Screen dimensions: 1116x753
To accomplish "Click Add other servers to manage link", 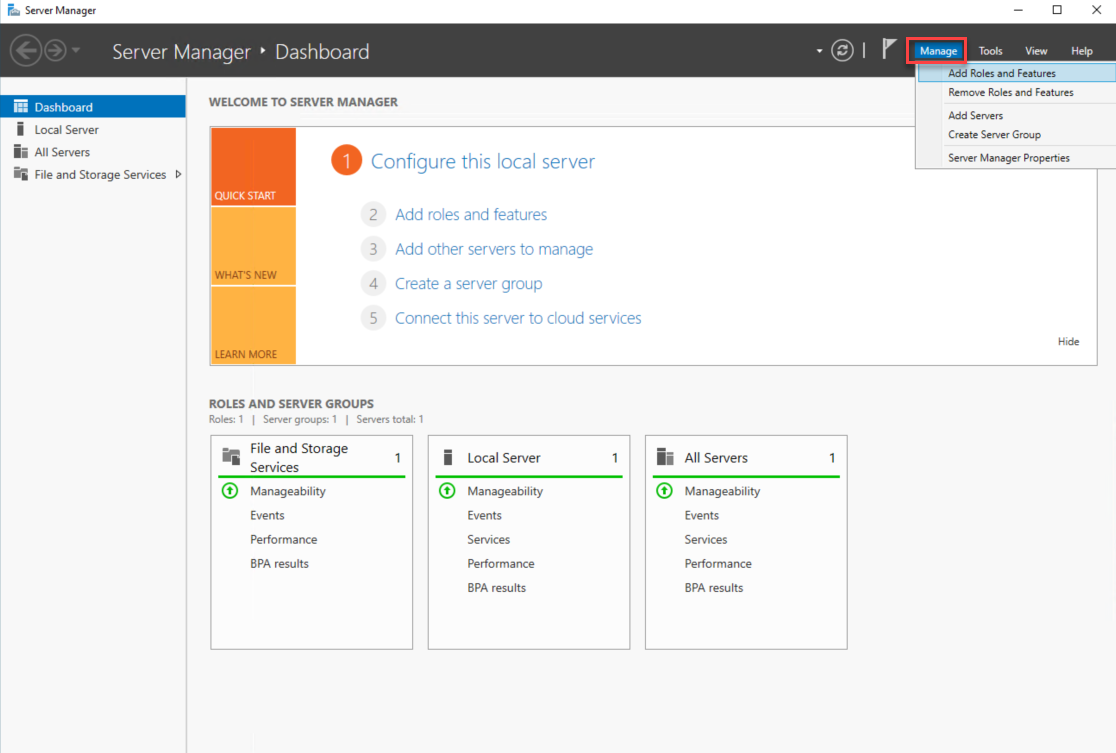I will click(494, 249).
